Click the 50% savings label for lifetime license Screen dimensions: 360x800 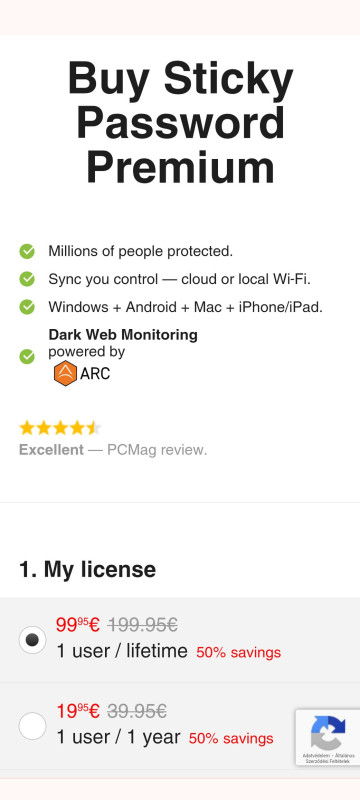point(239,653)
